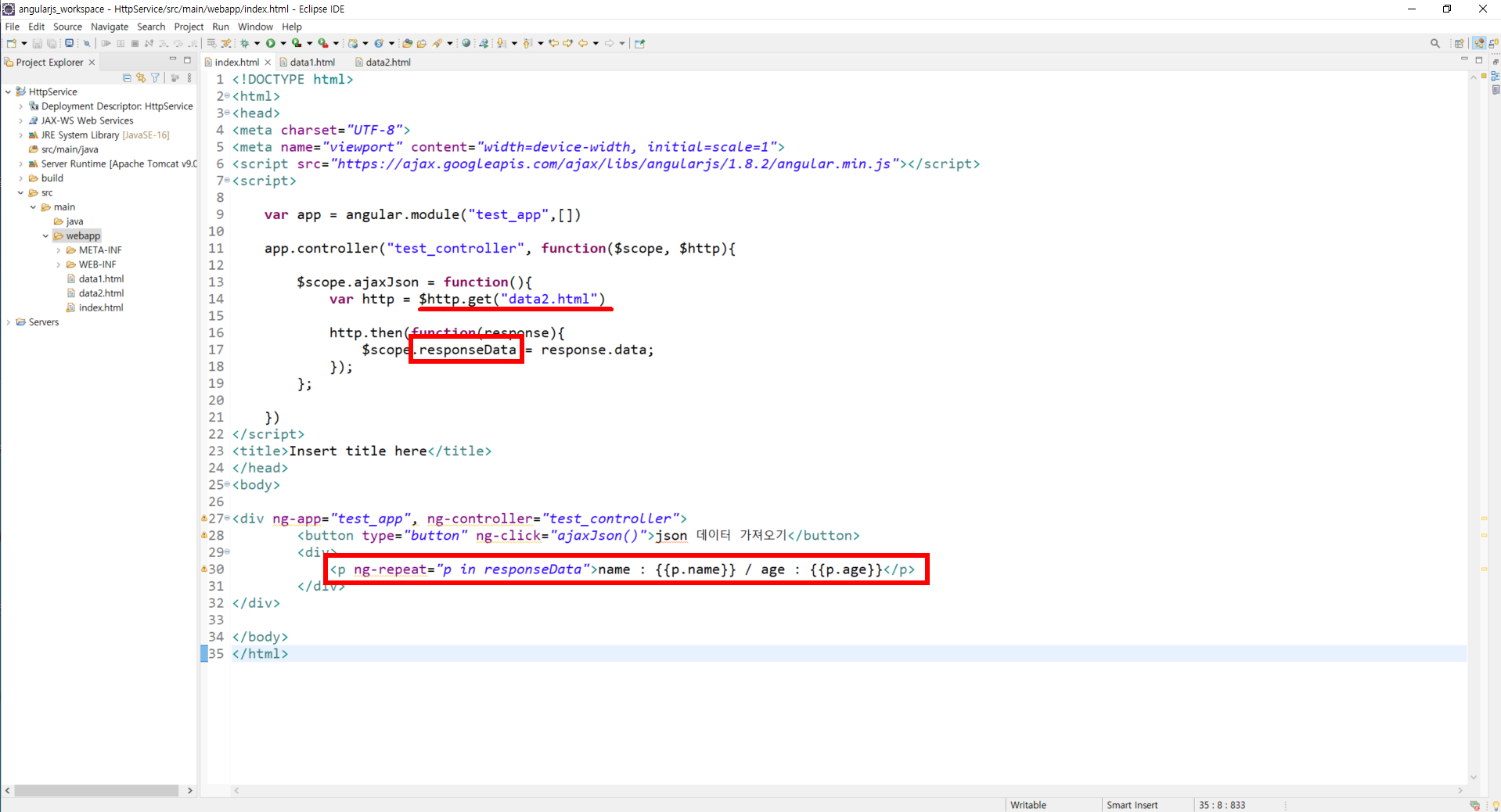Maximize the editor area
Screen dimensions: 1501x812
click(x=1479, y=60)
